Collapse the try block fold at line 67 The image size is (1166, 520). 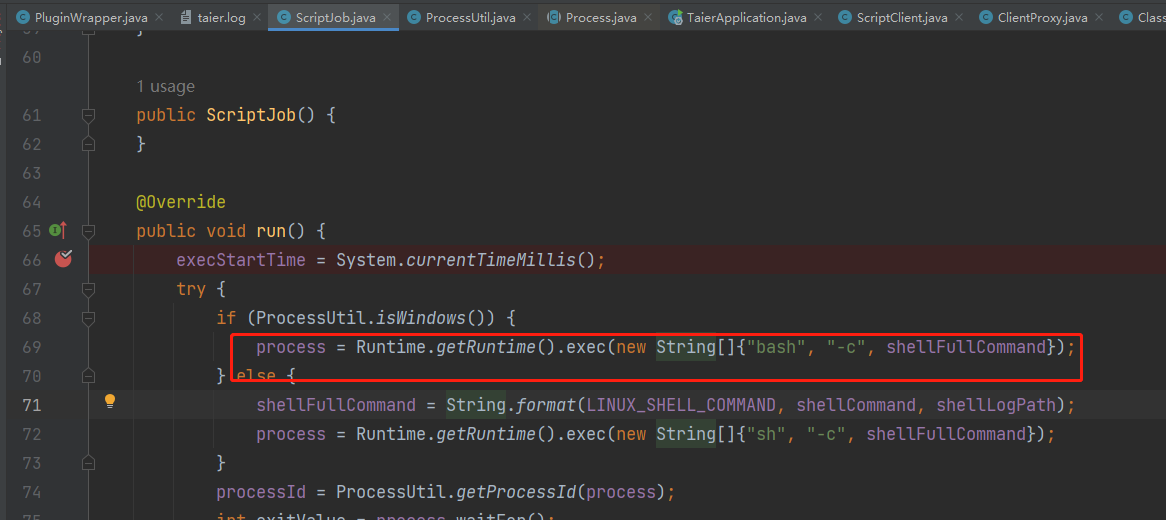tap(88, 289)
